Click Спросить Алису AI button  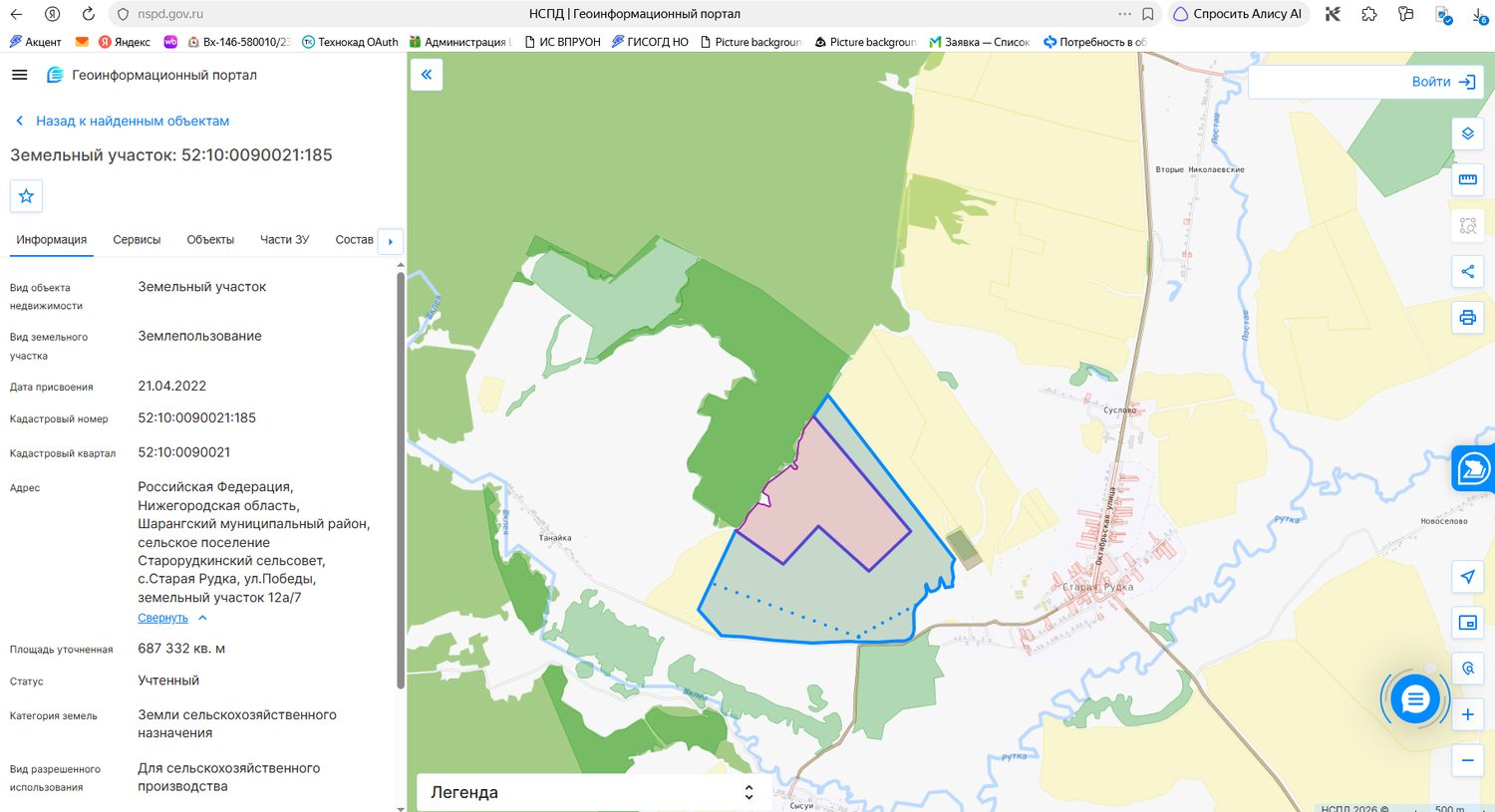pyautogui.click(x=1238, y=14)
